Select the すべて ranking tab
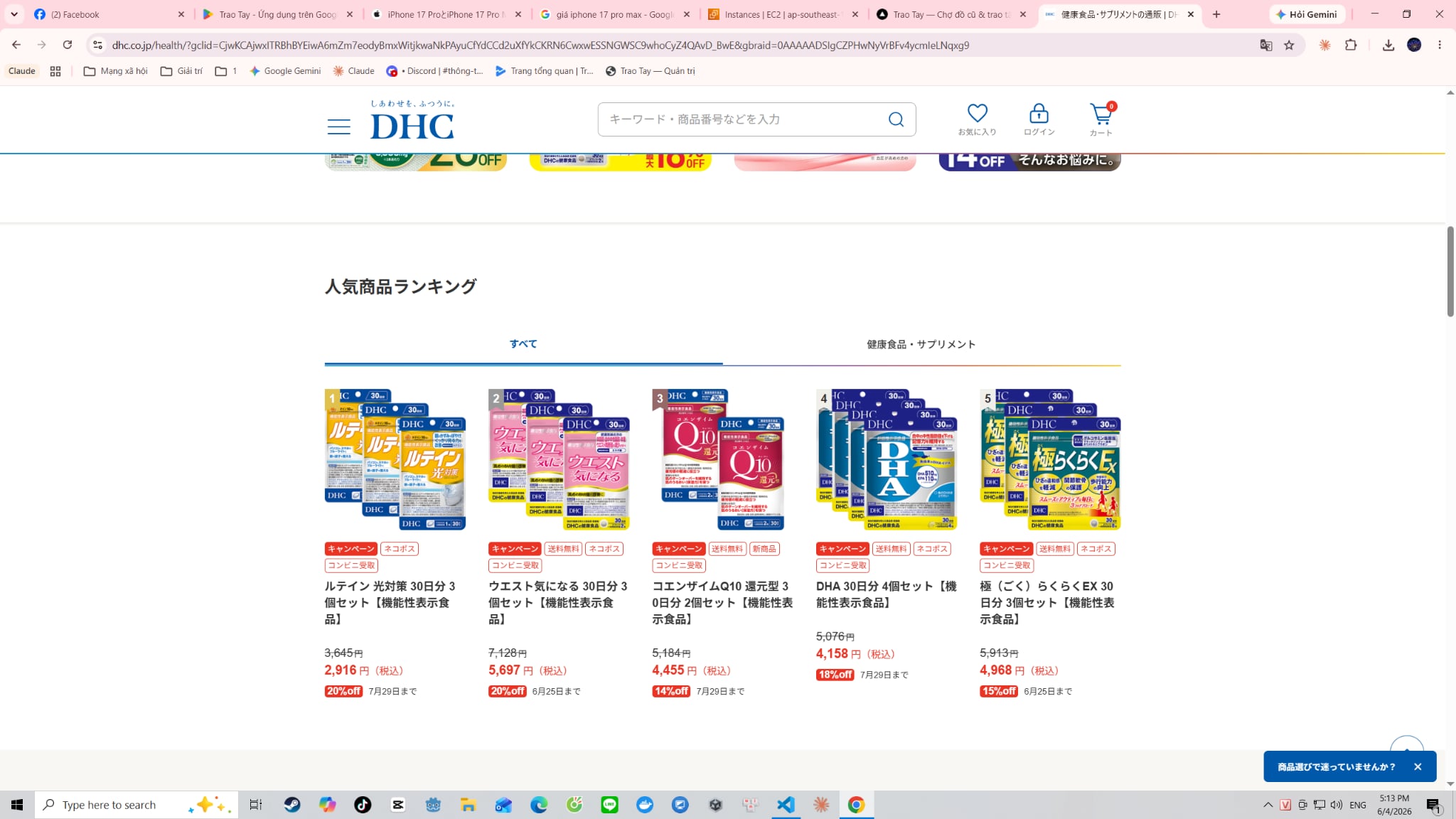1456x819 pixels. (x=523, y=344)
